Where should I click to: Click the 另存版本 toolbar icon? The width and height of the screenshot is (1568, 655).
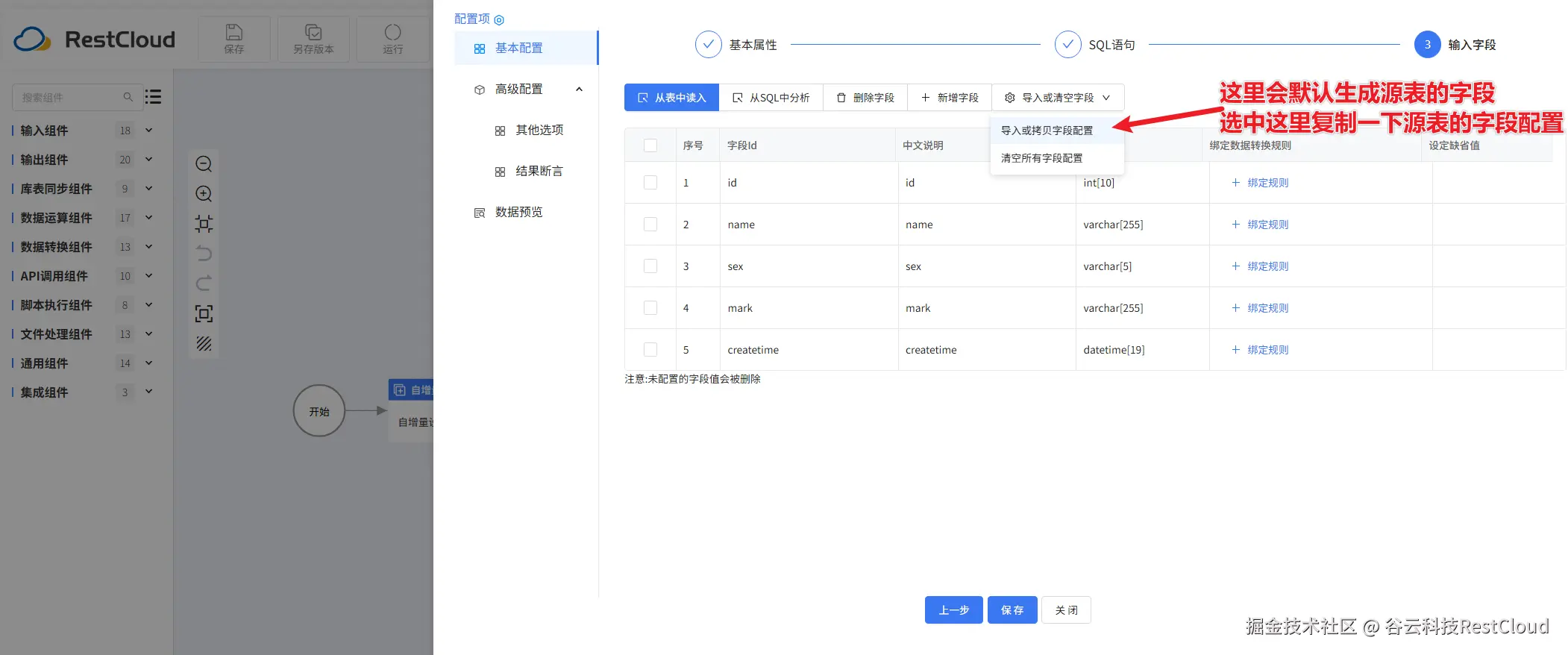coord(313,32)
